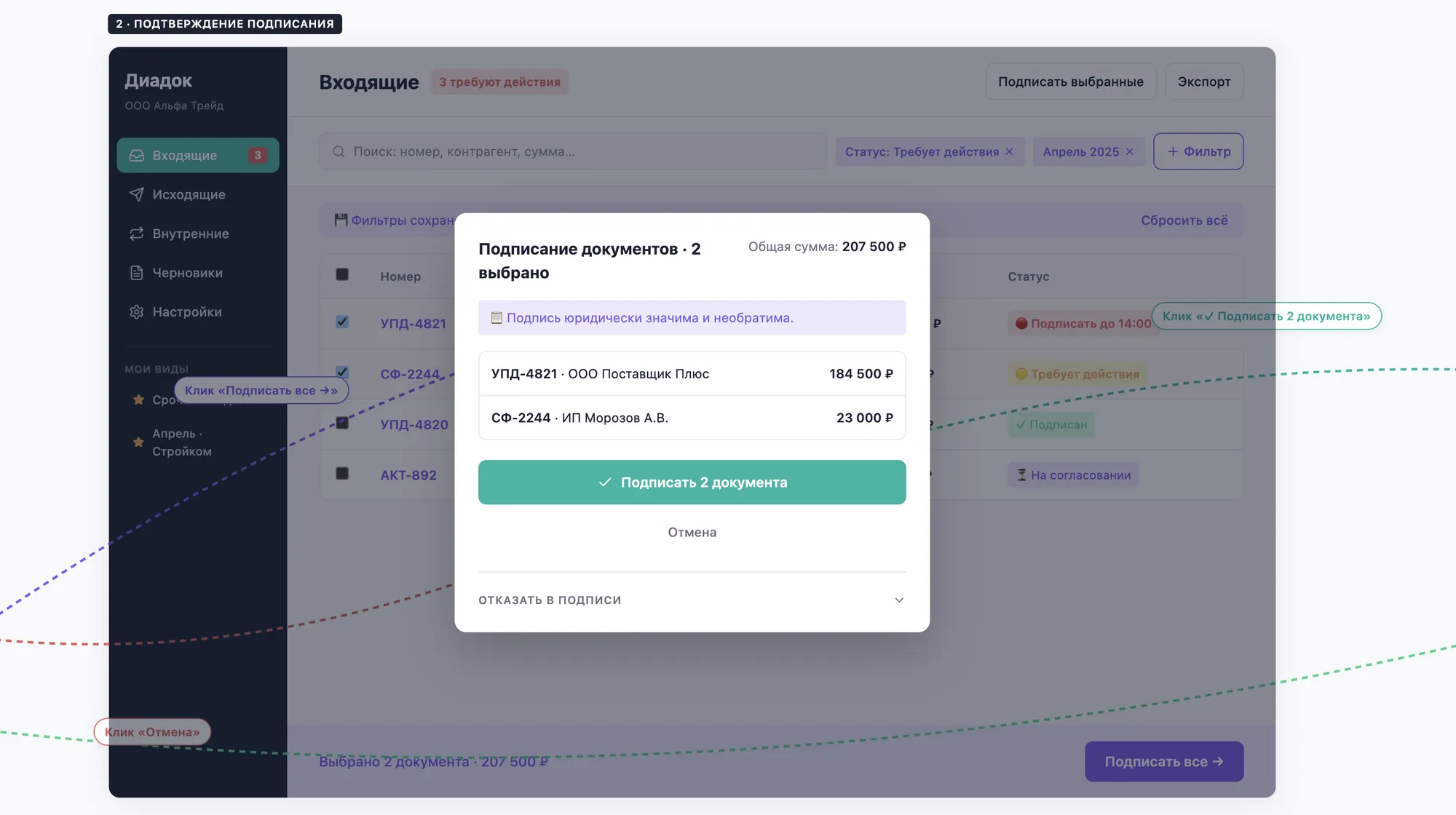The height and width of the screenshot is (815, 1456).
Task: Click the red dot in Подписать до 14:00 status
Action: 1021,323
